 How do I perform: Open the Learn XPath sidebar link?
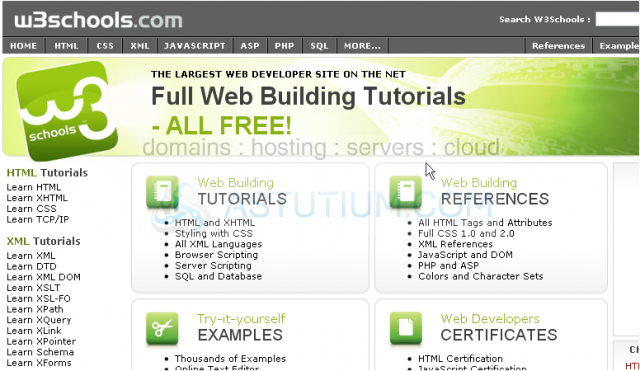click(35, 309)
